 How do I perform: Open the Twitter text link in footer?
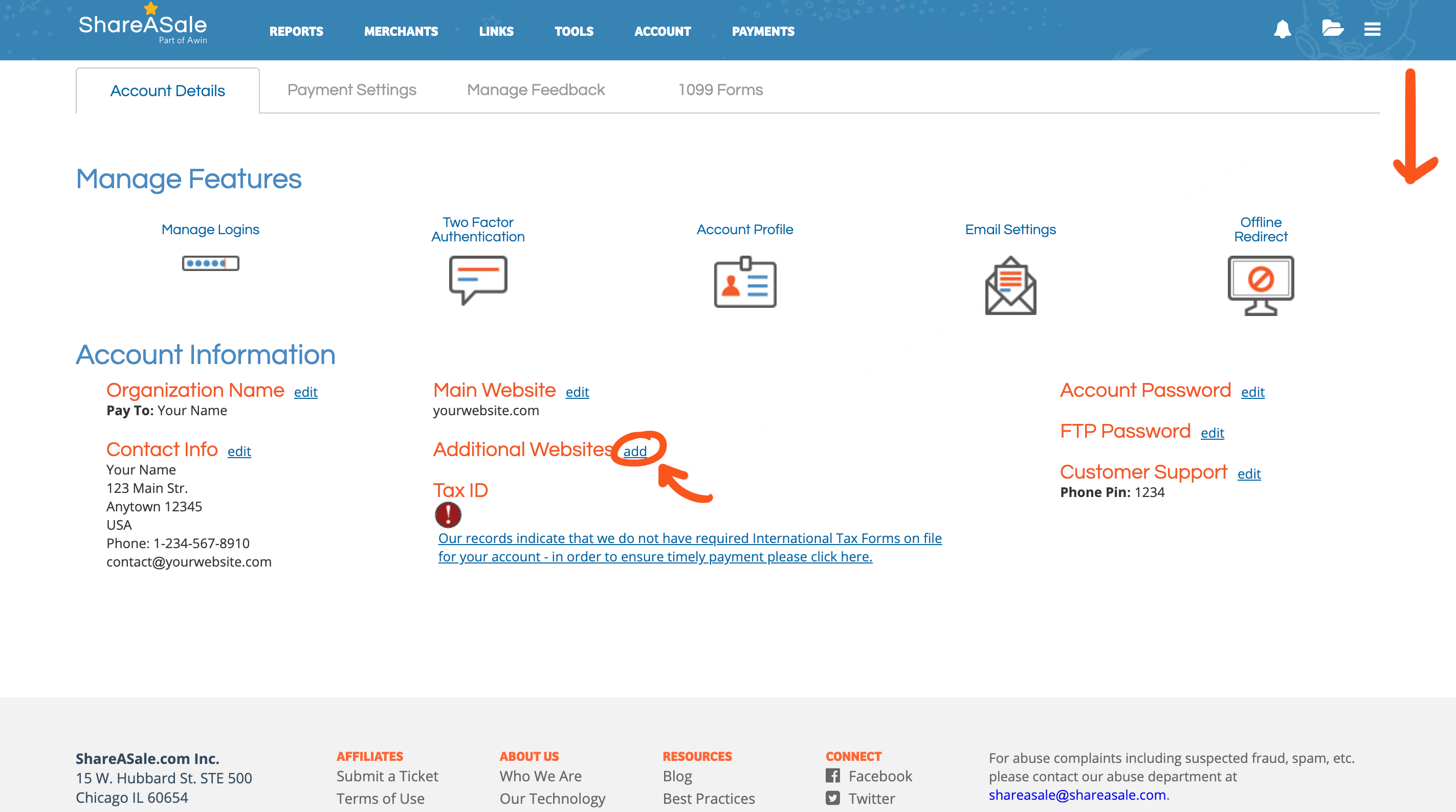(x=872, y=798)
